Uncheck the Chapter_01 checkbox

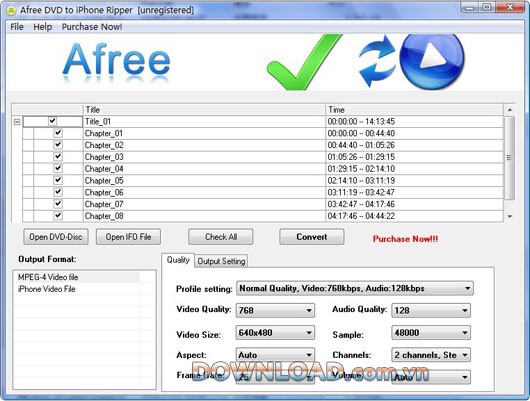click(x=58, y=133)
